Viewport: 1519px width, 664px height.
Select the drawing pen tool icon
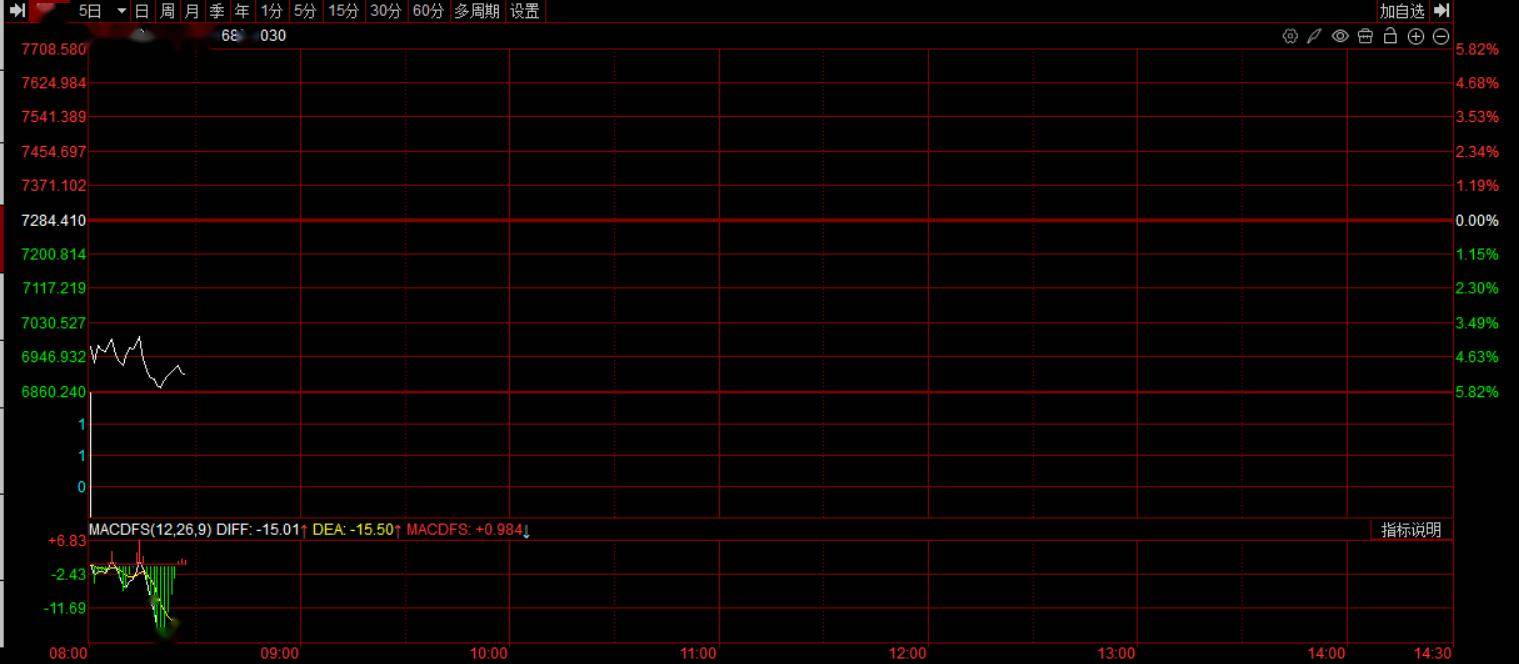click(x=1315, y=36)
